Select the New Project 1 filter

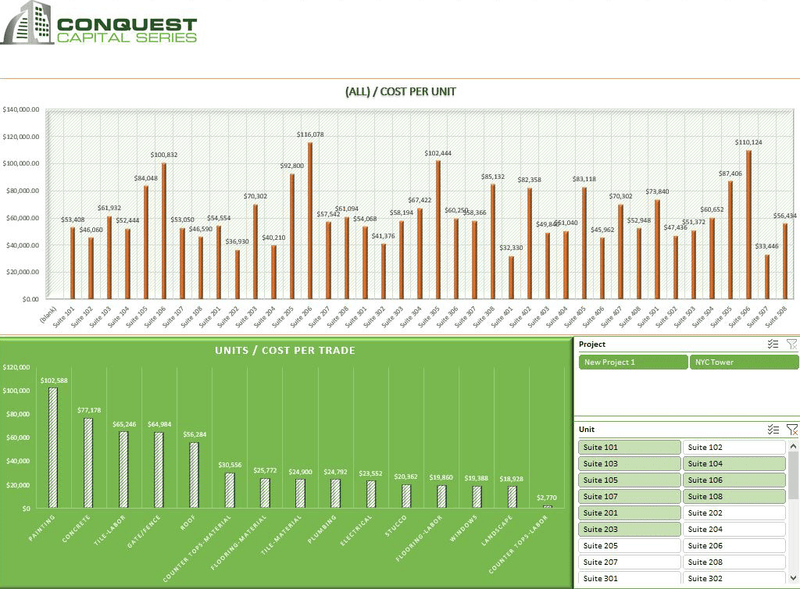(632, 362)
